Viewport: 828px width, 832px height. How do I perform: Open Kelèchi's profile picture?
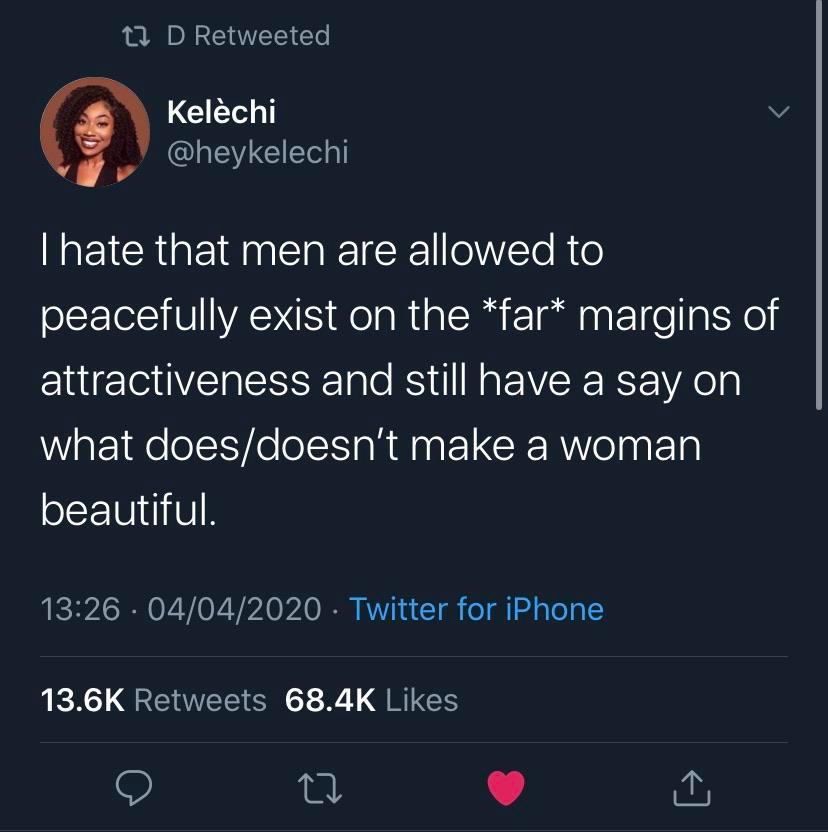tap(95, 131)
